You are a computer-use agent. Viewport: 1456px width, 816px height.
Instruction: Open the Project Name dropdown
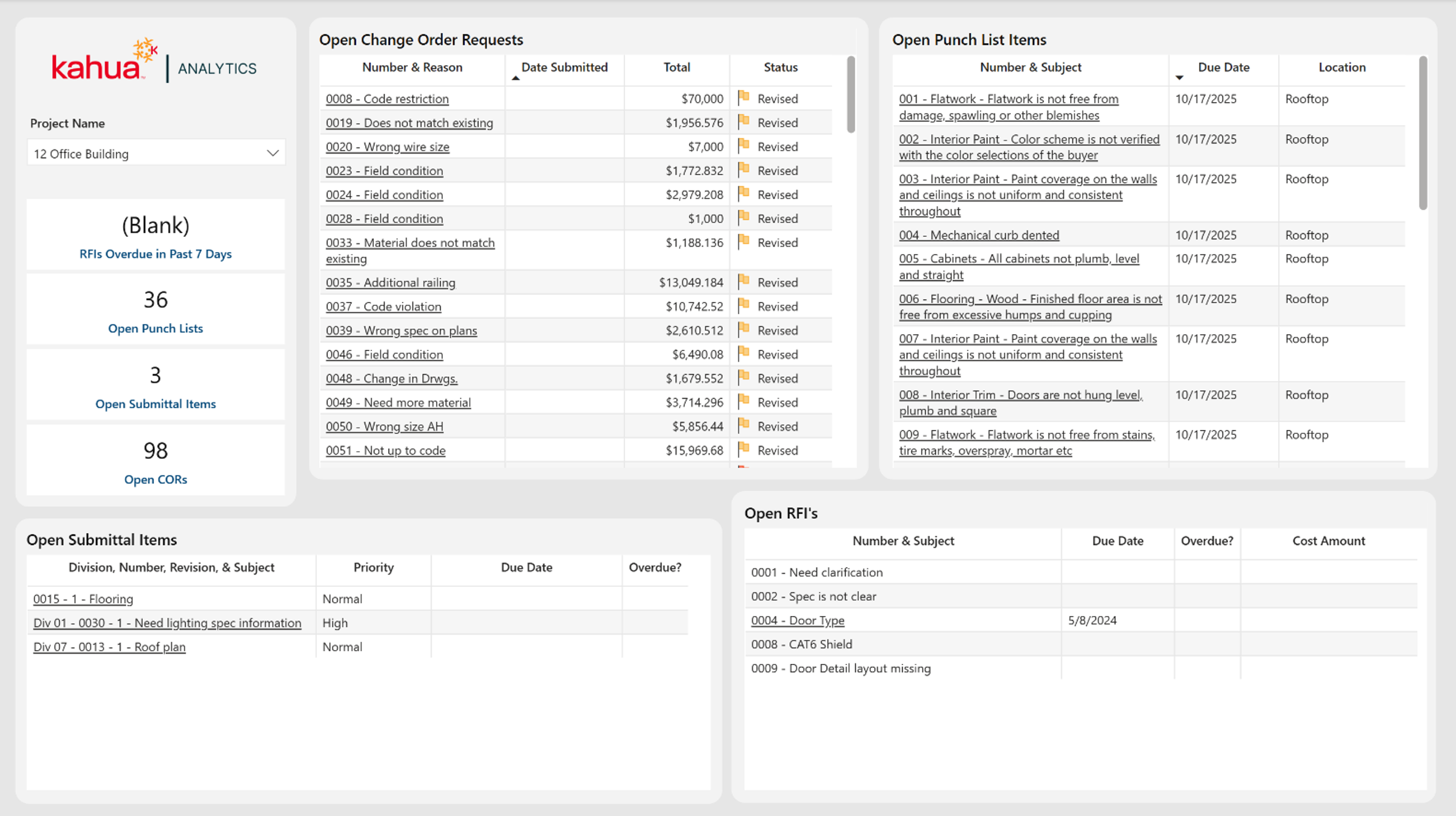[x=156, y=153]
